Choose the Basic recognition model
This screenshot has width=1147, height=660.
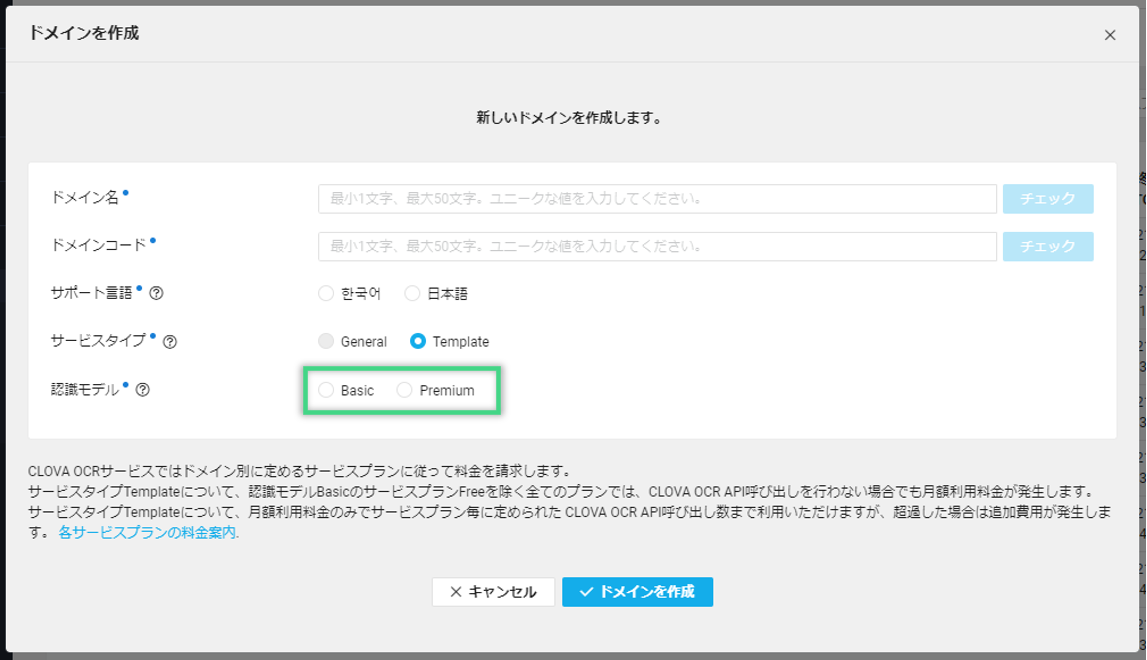tap(326, 390)
